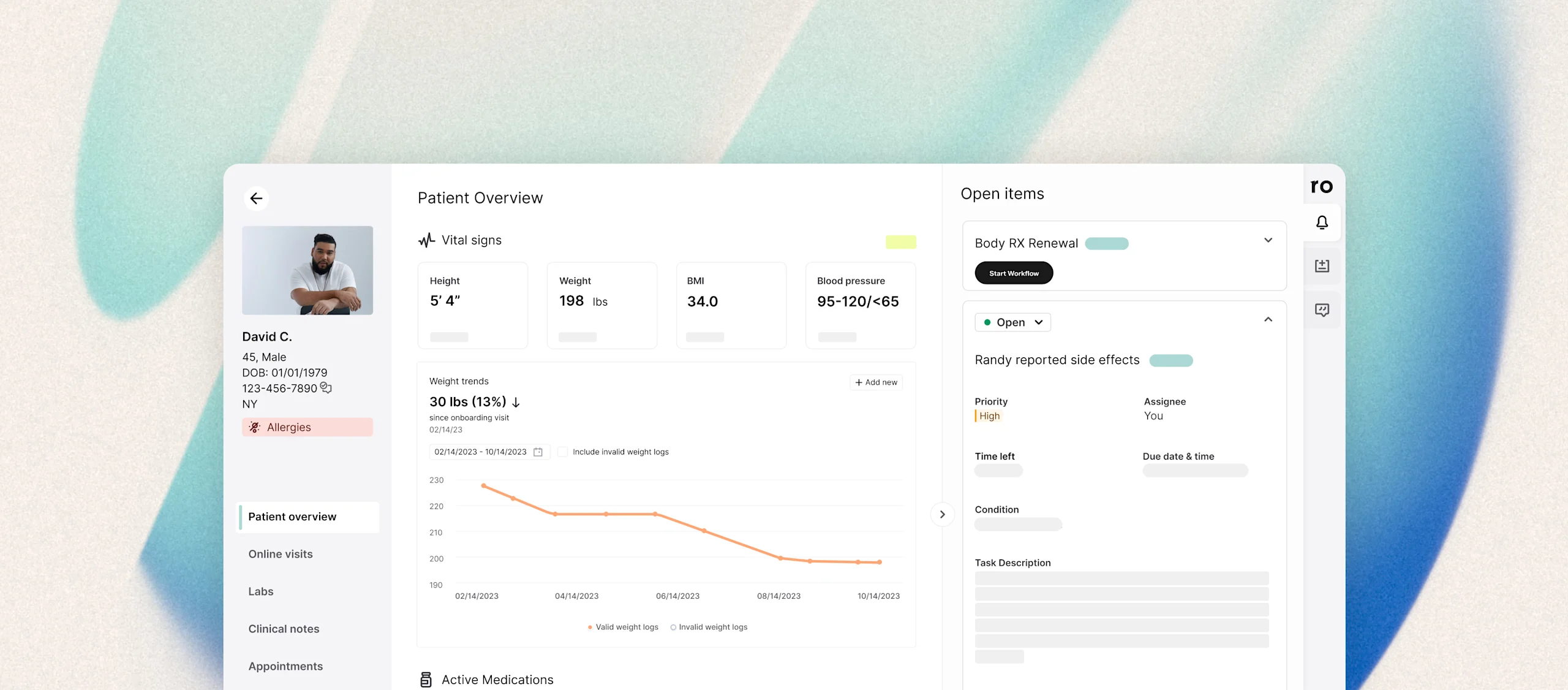Open the notifications bell
The height and width of the screenshot is (690, 1568).
[1322, 222]
